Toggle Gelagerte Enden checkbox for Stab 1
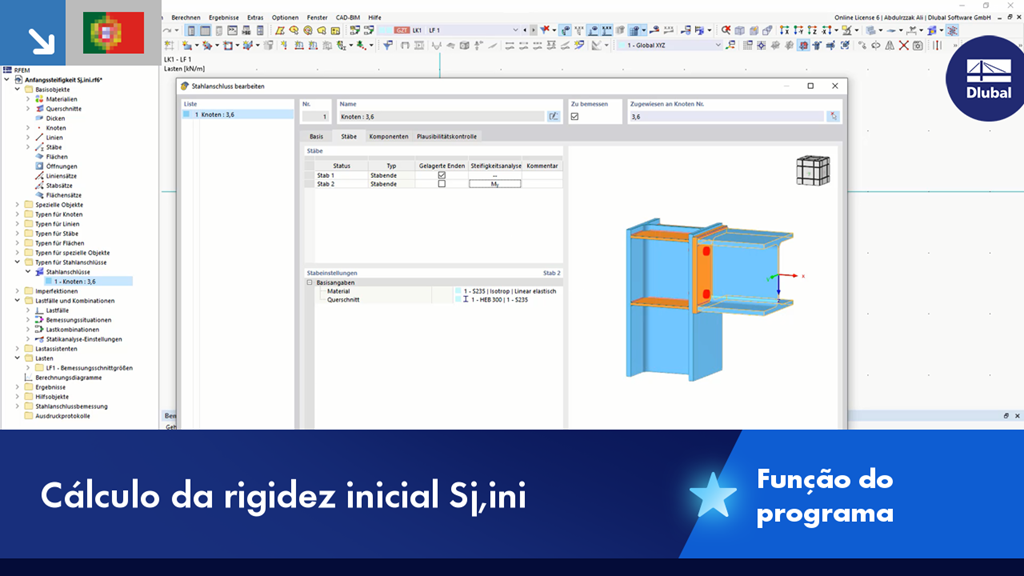 [441, 175]
